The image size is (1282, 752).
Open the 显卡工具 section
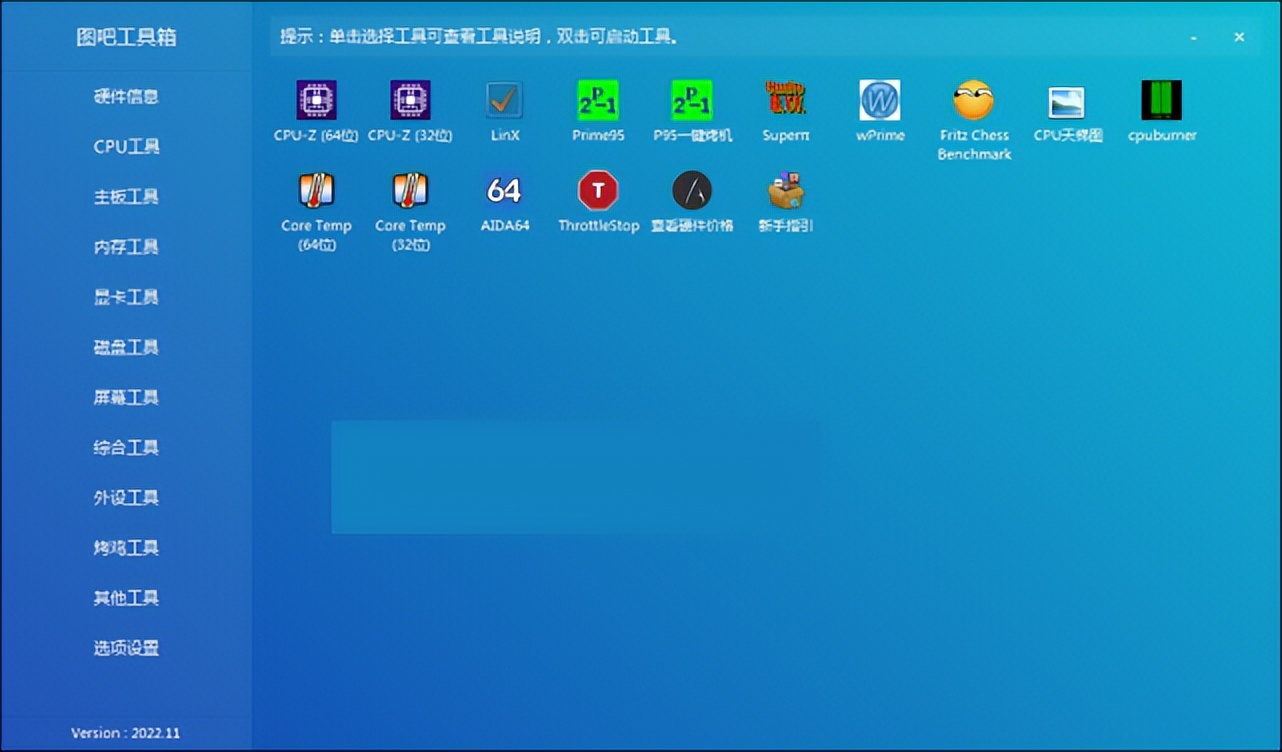click(126, 296)
